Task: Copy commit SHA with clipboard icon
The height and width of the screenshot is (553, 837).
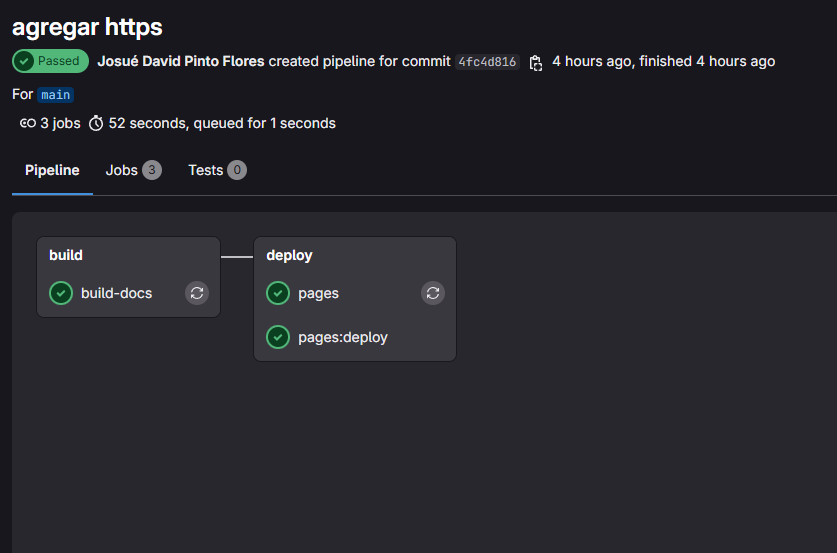Action: coord(535,62)
